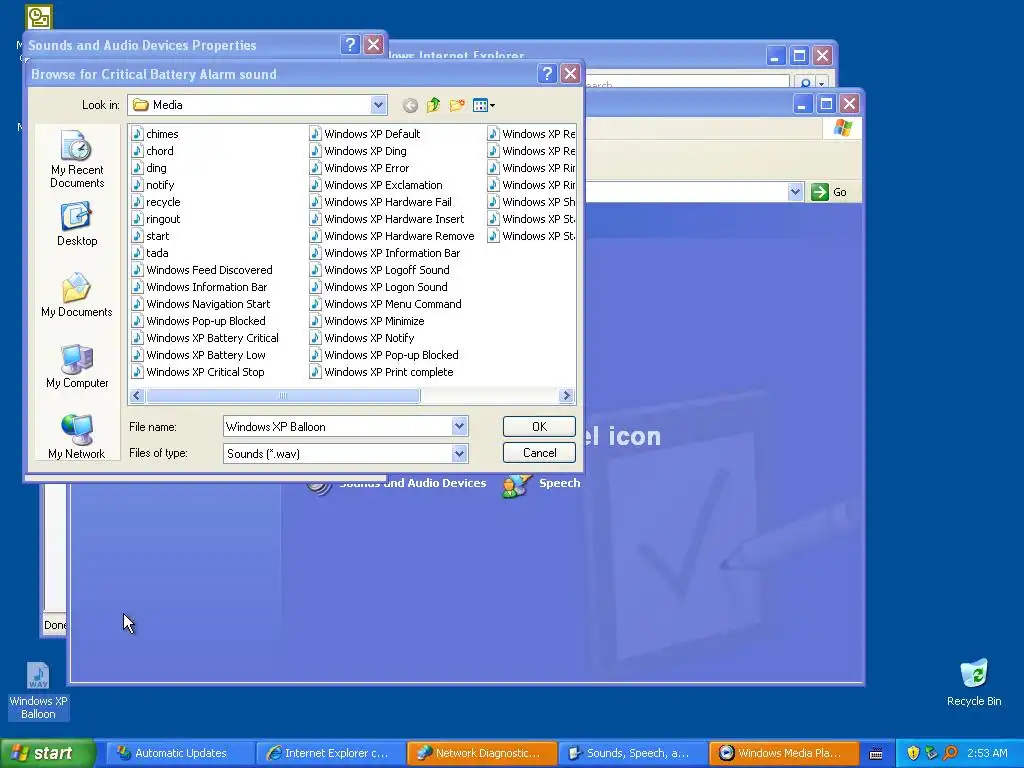
Task: Select My Computer in places bar
Action: (x=77, y=366)
